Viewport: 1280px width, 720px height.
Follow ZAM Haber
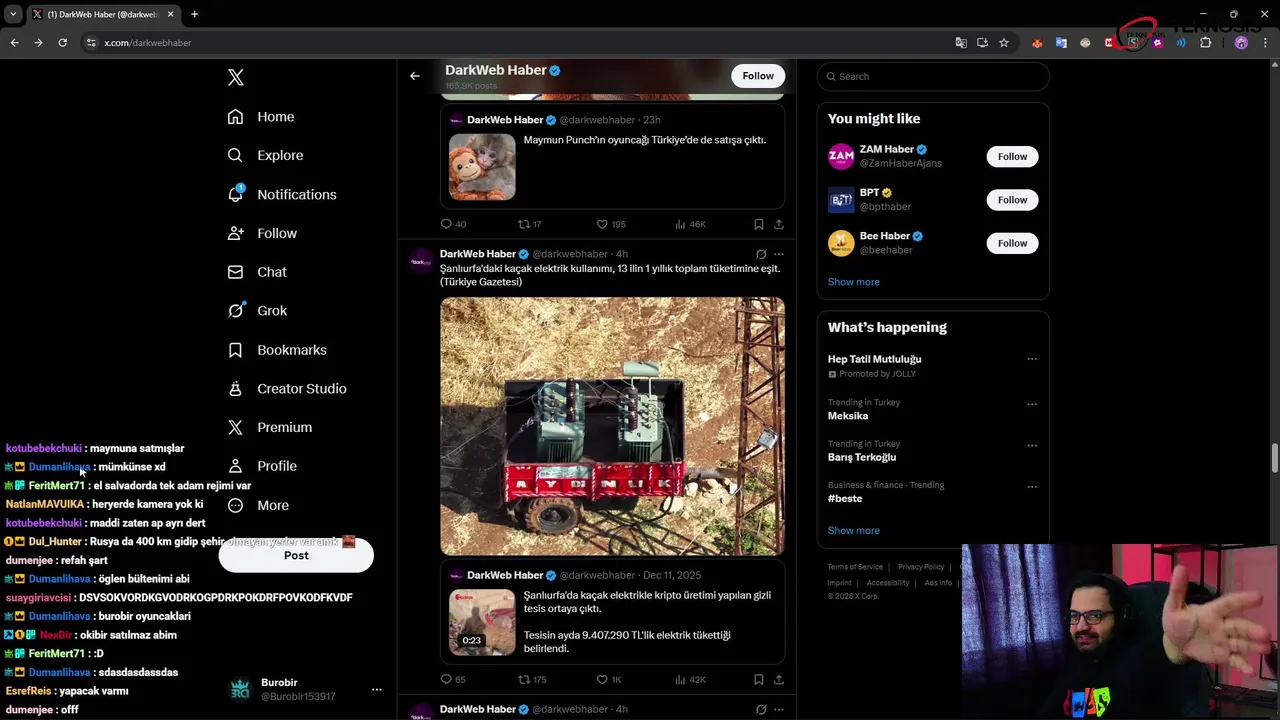[1012, 156]
